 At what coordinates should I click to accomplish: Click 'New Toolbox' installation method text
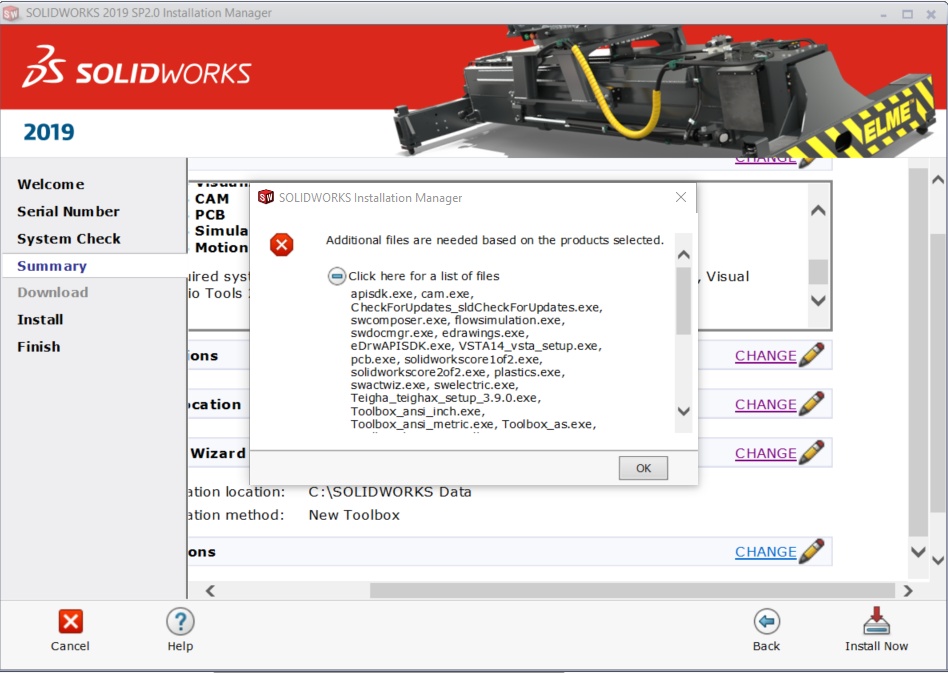pos(354,515)
